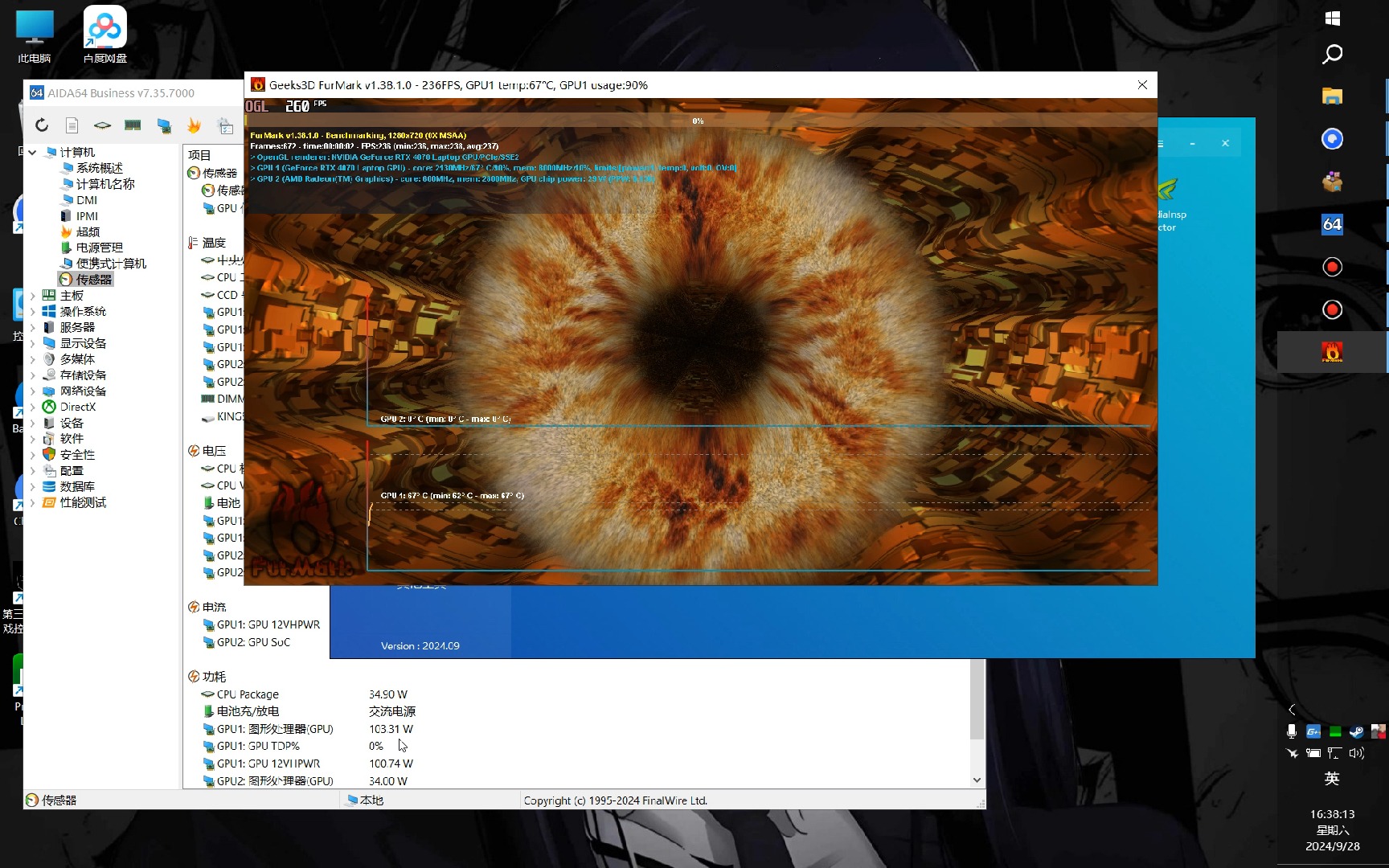Open File Explorer from the taskbar

click(1332, 96)
